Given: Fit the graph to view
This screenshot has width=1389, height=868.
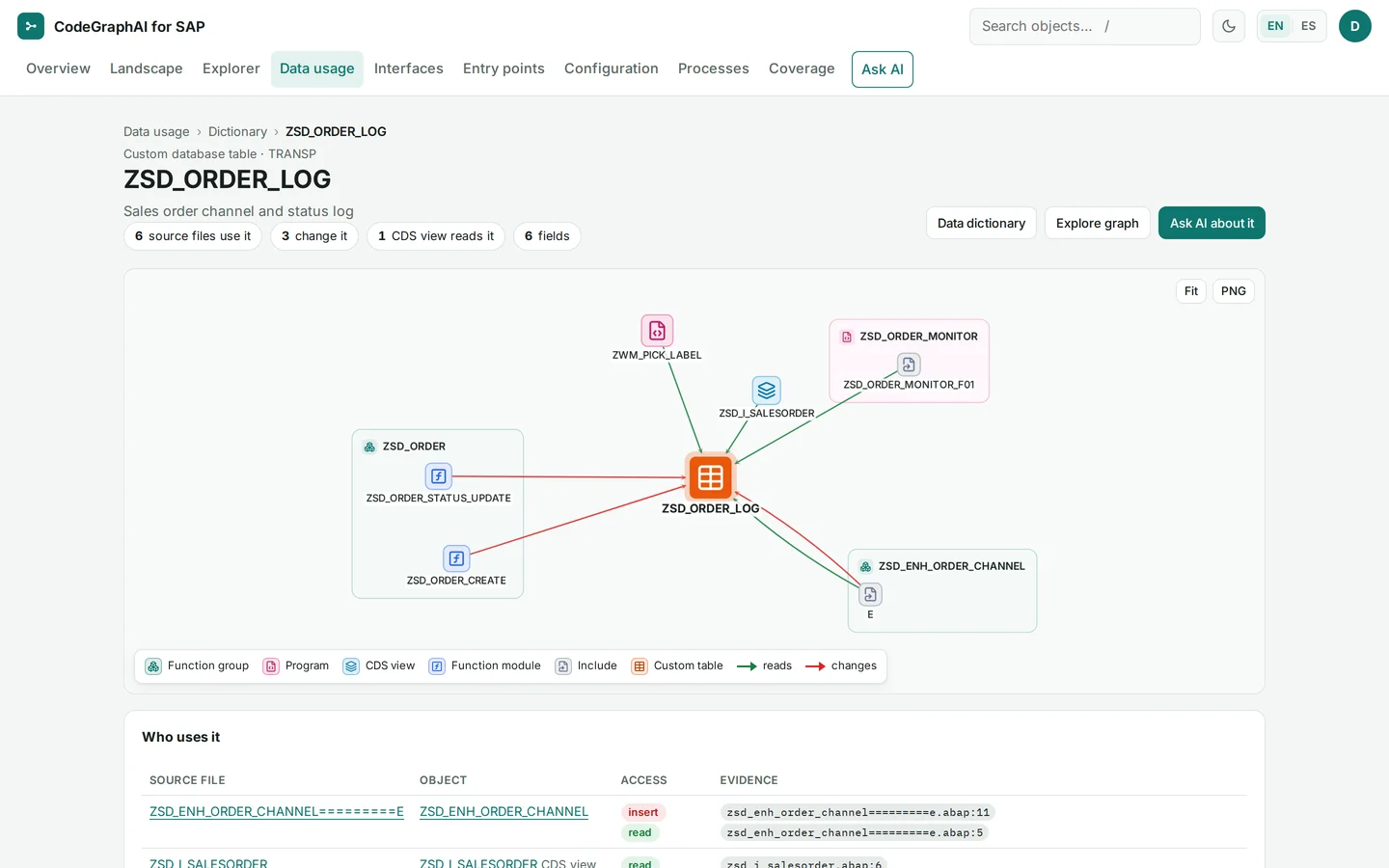Looking at the screenshot, I should coord(1191,291).
